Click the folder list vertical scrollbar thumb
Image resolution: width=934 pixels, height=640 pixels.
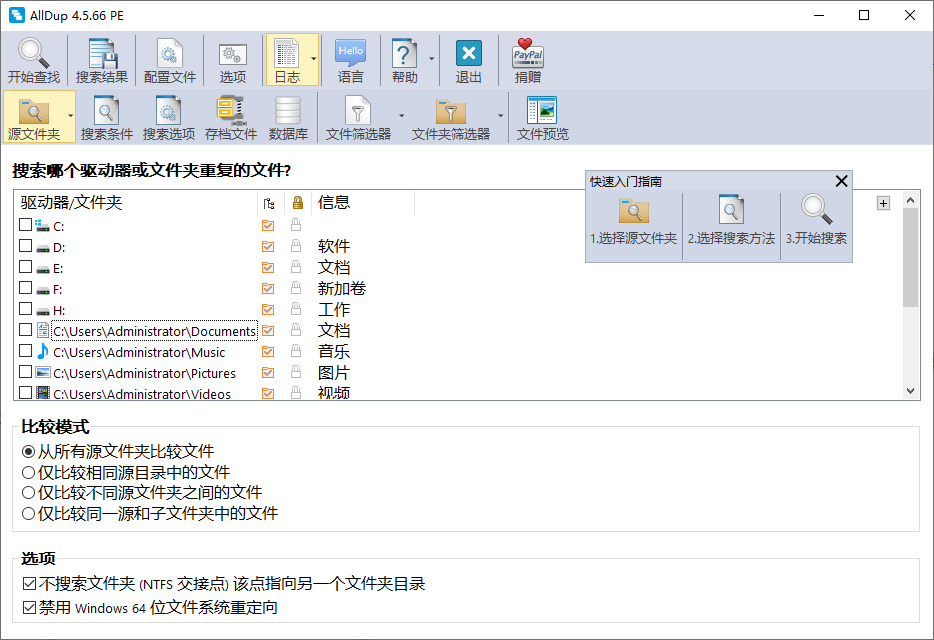click(x=910, y=257)
